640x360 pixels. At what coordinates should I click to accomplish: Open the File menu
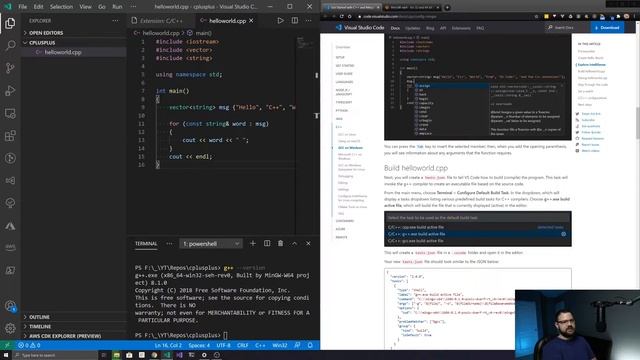tap(22, 7)
